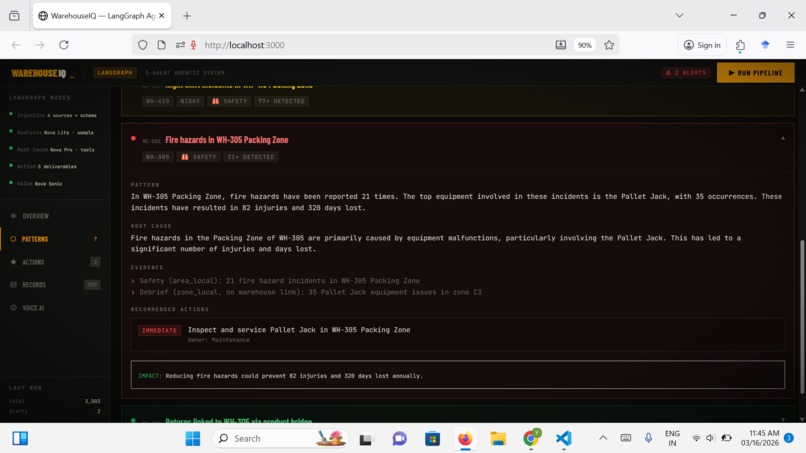The image size is (806, 453).
Task: Click the page info document icon
Action: pos(161,45)
